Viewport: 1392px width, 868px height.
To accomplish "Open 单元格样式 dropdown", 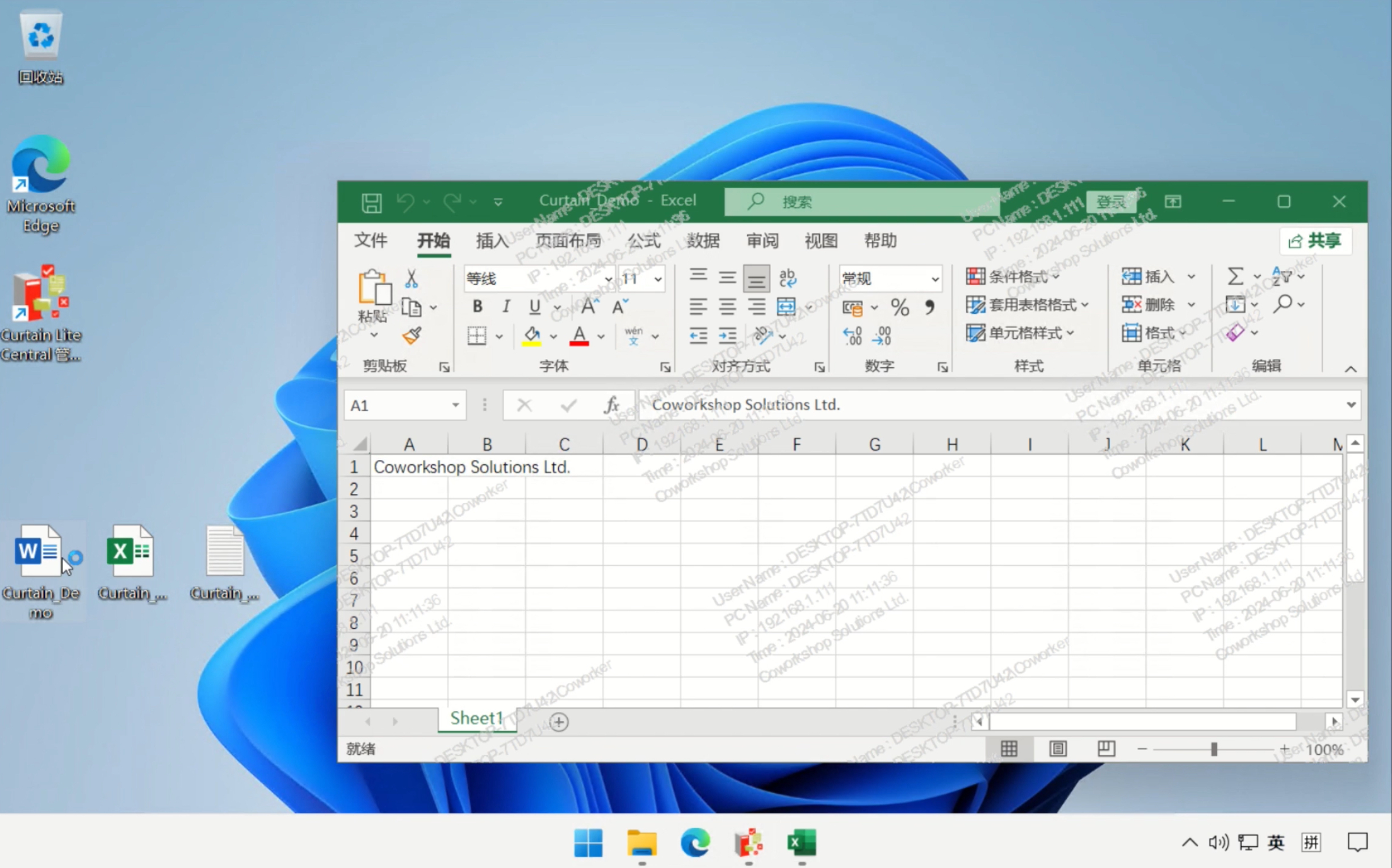I will (x=1020, y=333).
